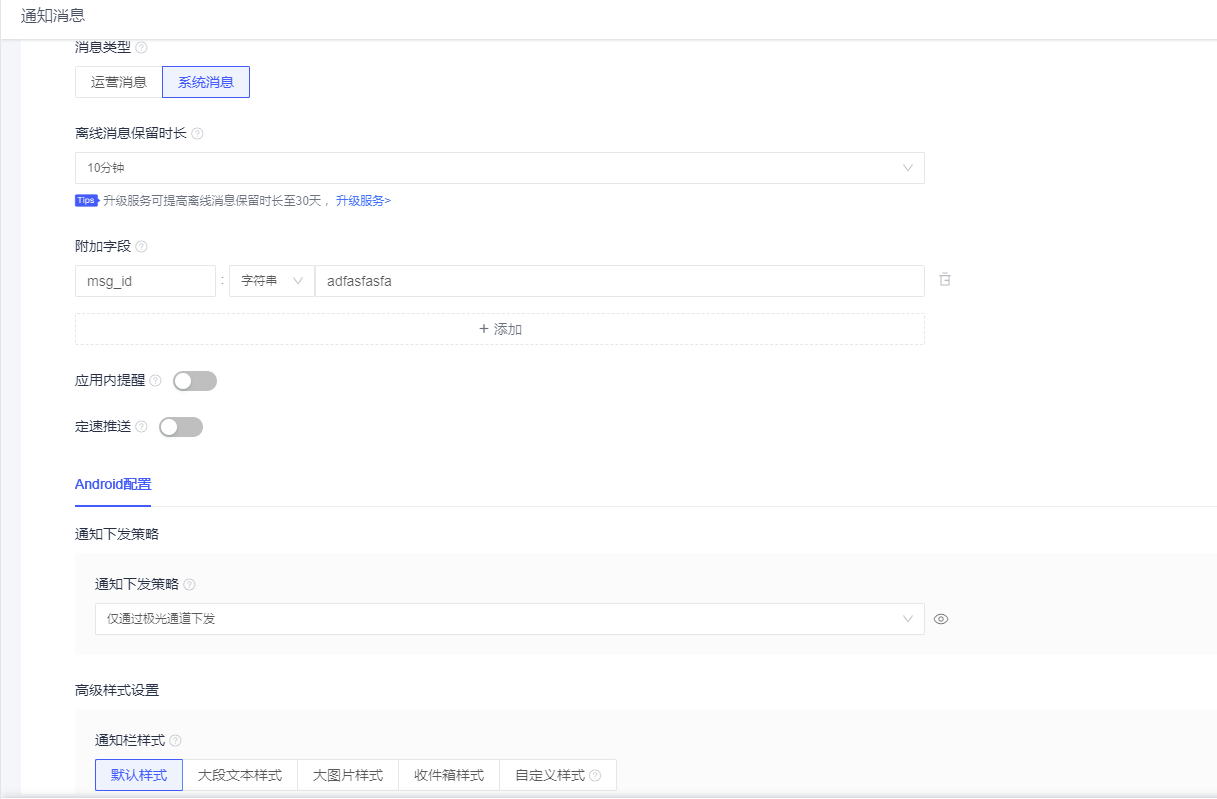Enable the 应用内提醒 switch
Viewport: 1217px width, 799px height.
click(195, 381)
